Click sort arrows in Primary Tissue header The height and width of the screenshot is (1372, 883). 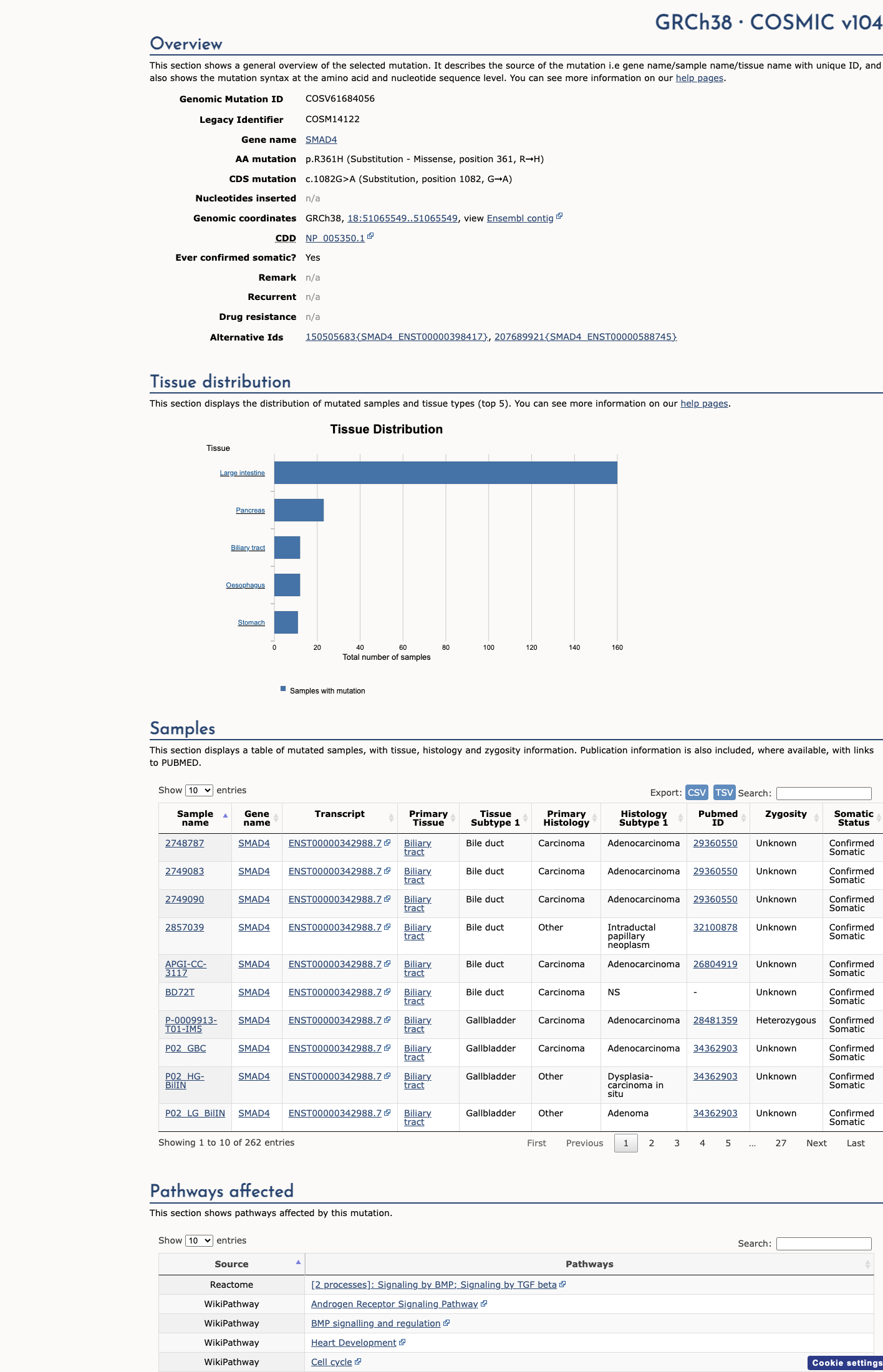(453, 818)
